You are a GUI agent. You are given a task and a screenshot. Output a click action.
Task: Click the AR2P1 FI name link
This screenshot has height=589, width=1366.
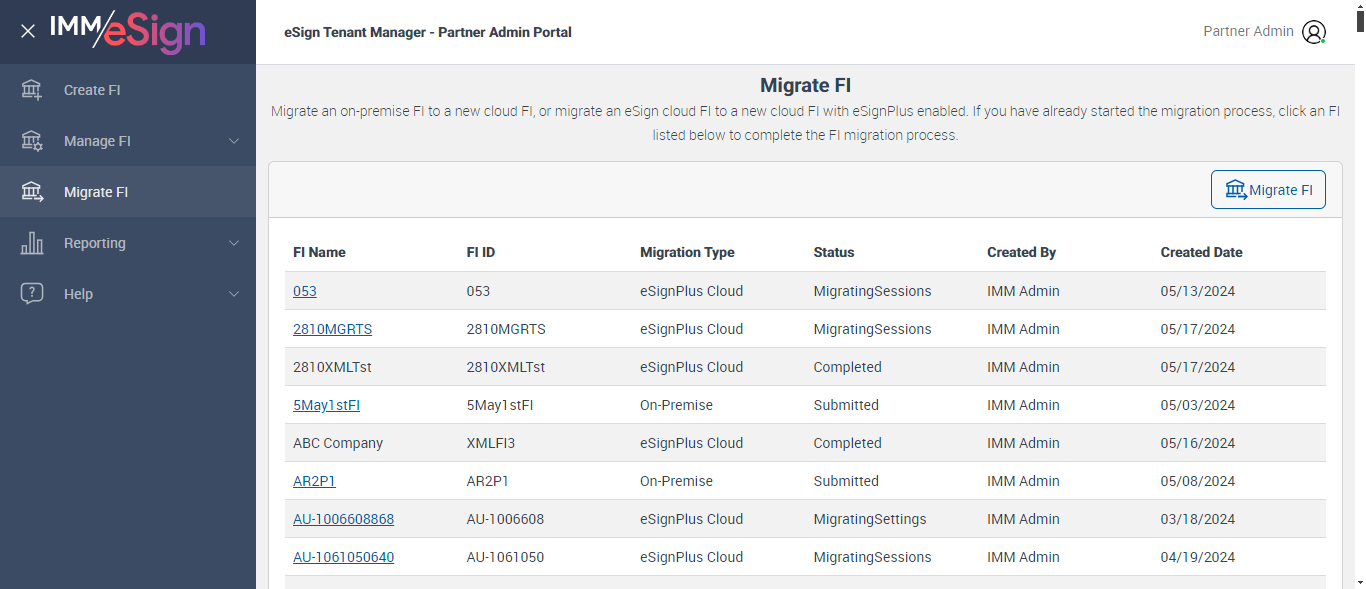tap(314, 481)
